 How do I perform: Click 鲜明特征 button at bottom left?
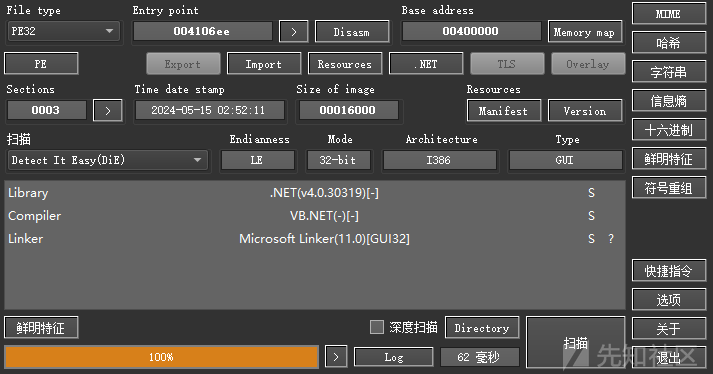pyautogui.click(x=41, y=328)
